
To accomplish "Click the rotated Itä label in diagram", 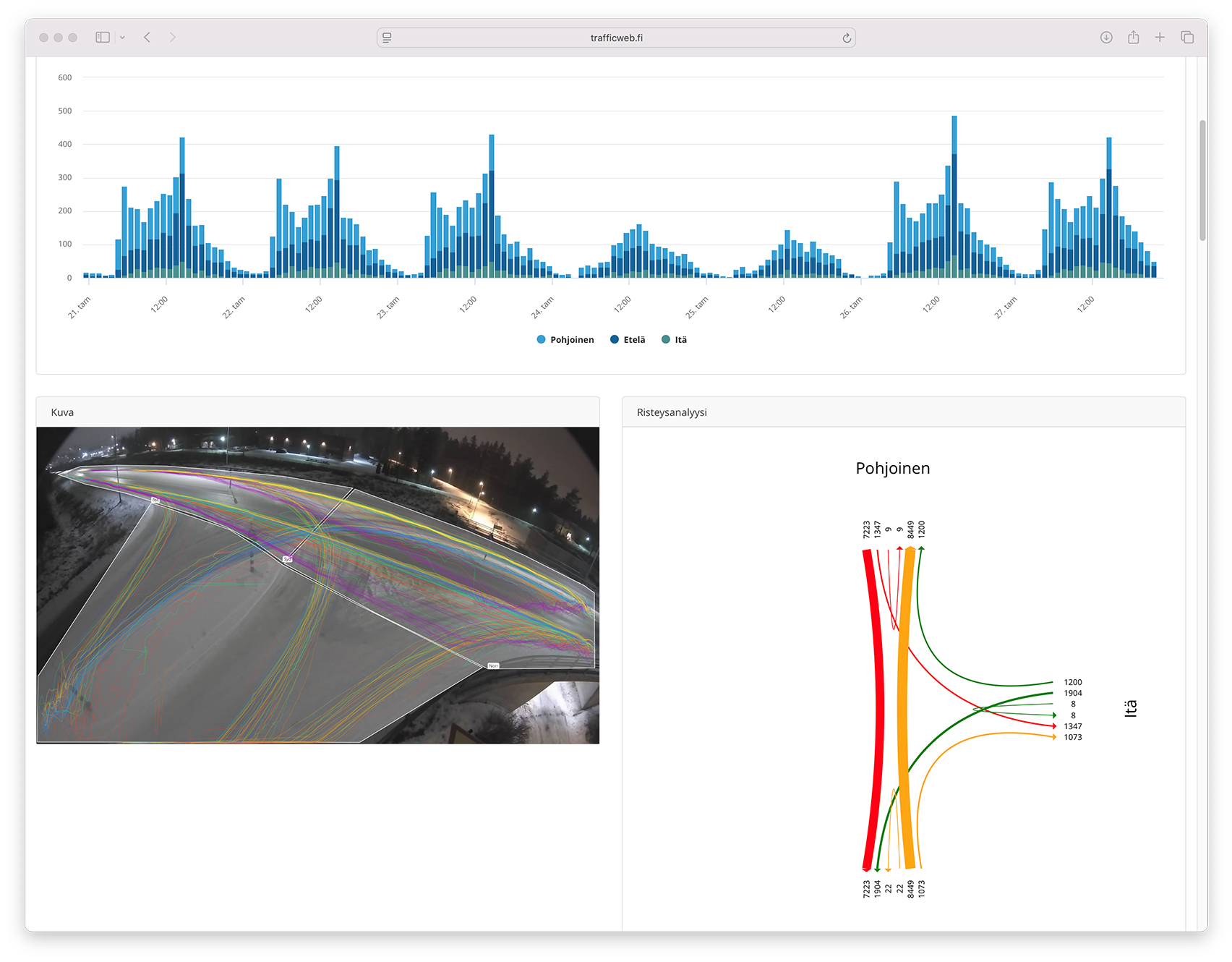I will tap(1131, 709).
